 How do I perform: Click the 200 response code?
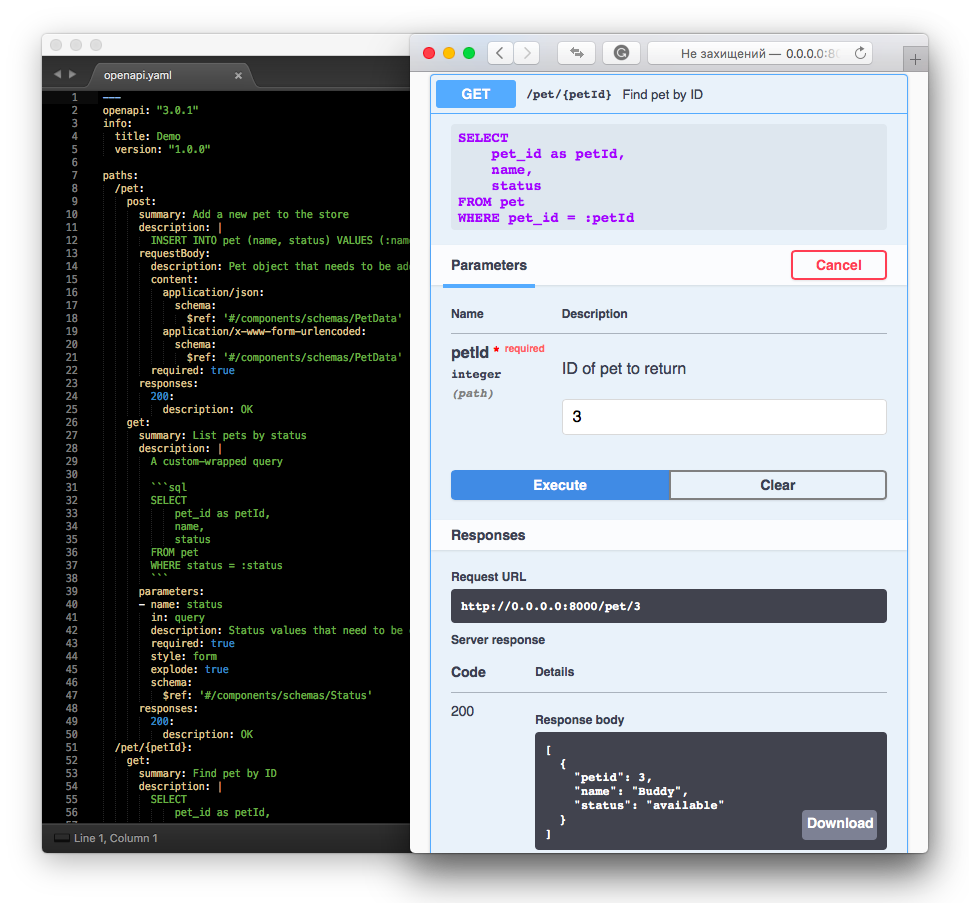(462, 711)
